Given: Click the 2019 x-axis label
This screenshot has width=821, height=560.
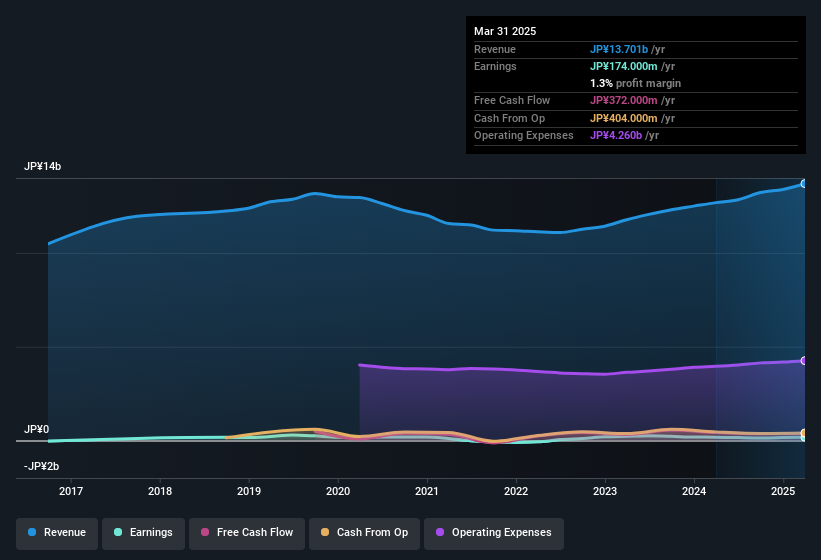Looking at the screenshot, I should 249,491.
